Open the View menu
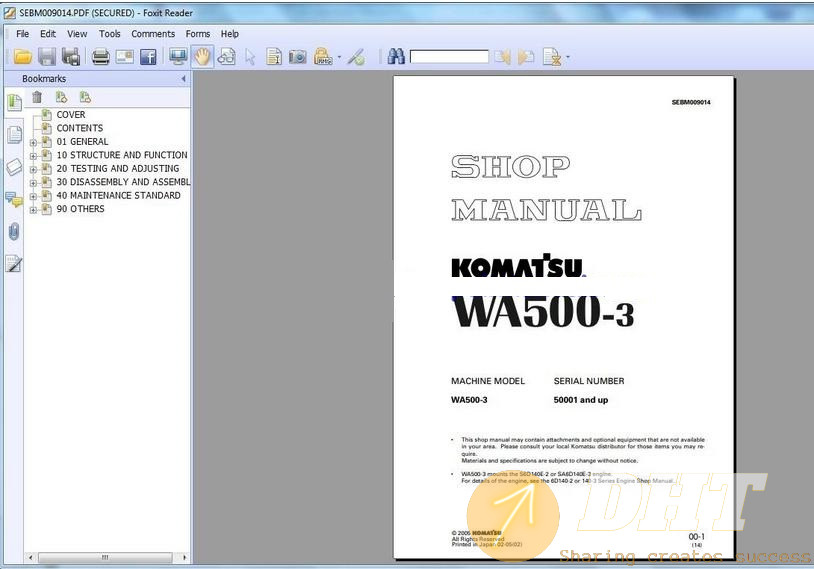 click(x=77, y=34)
